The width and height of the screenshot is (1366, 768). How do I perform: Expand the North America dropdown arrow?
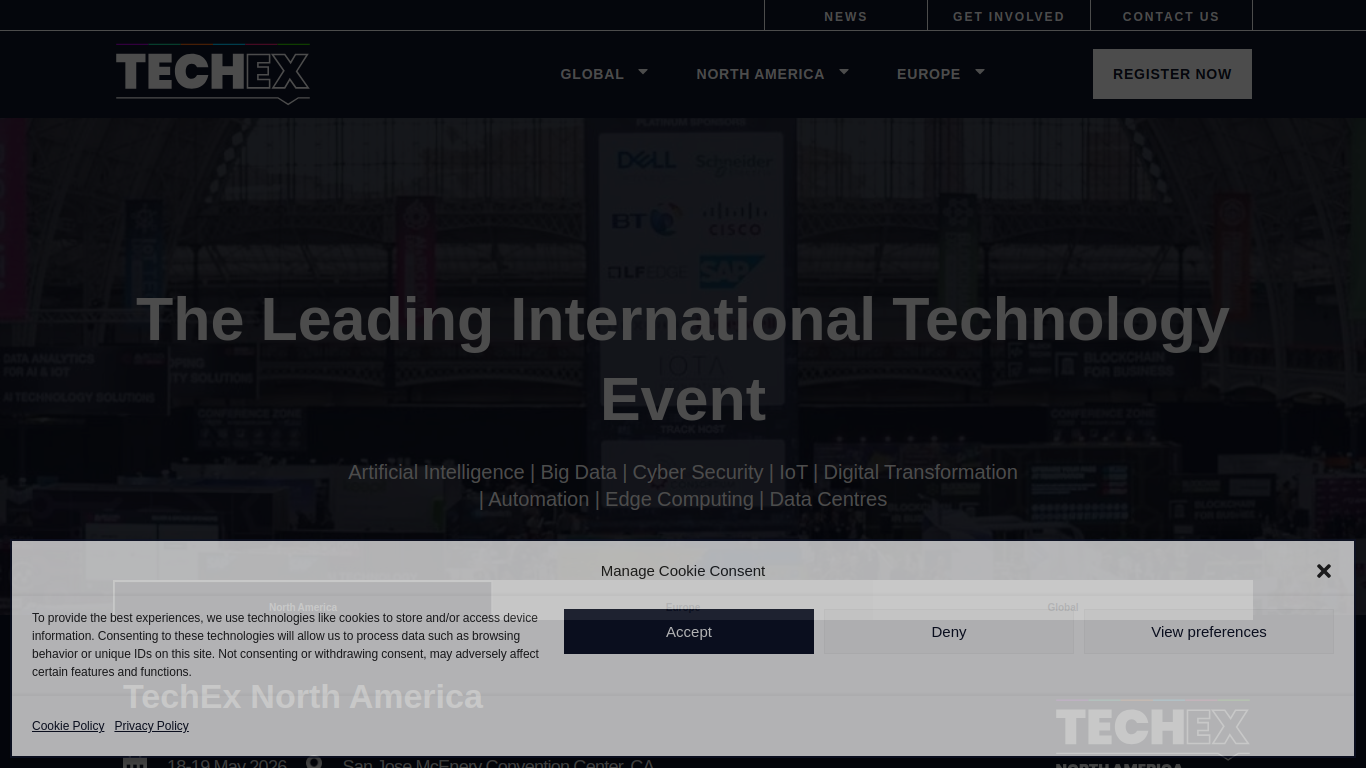(x=844, y=72)
